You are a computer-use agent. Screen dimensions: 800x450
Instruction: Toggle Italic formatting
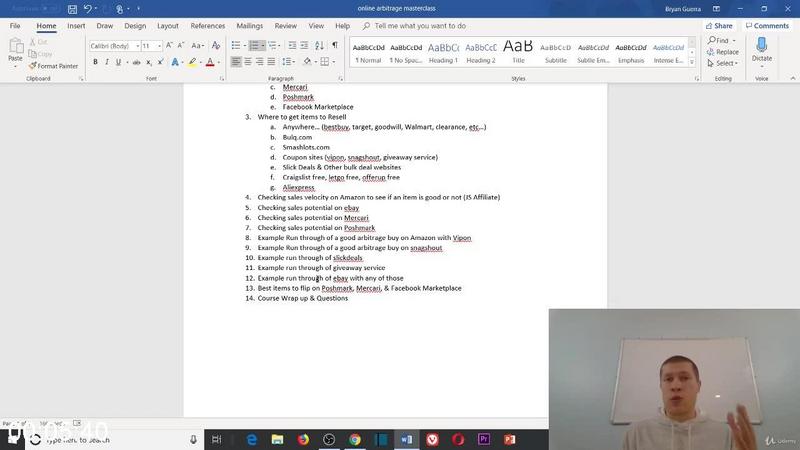(107, 62)
